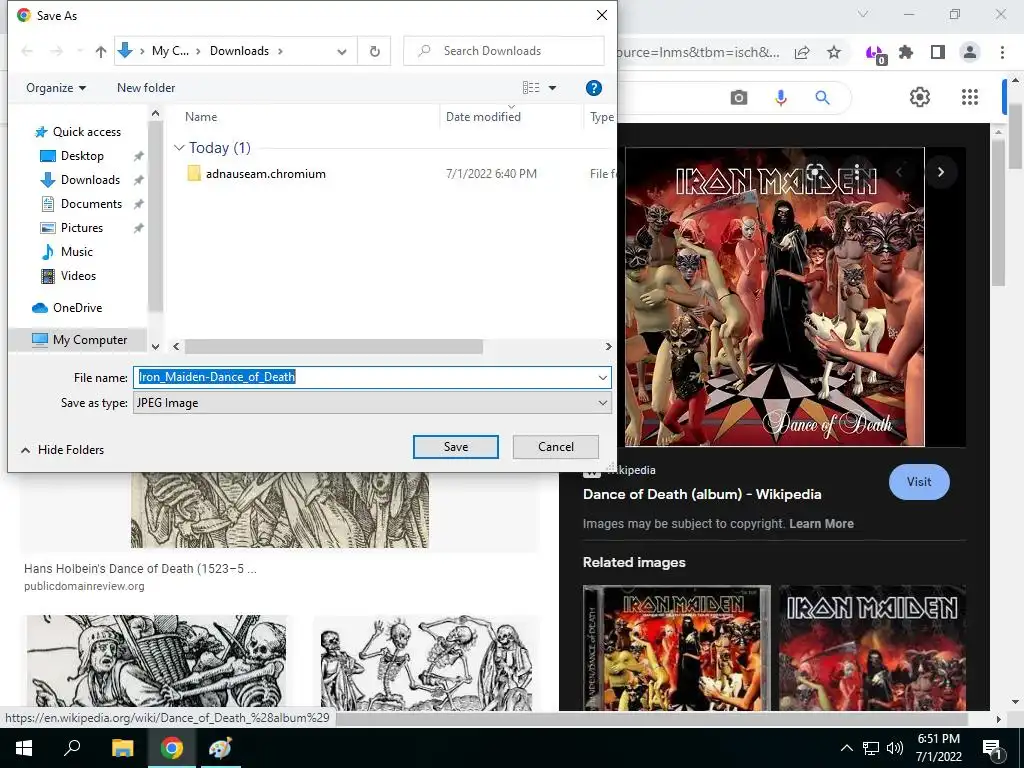Open Paint app from taskbar
Viewport: 1024px width, 768px height.
click(220, 748)
